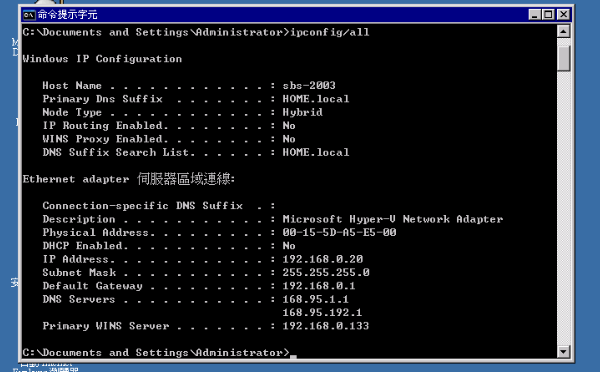
Task: Open the command prompt system menu icon
Action: (x=29, y=15)
